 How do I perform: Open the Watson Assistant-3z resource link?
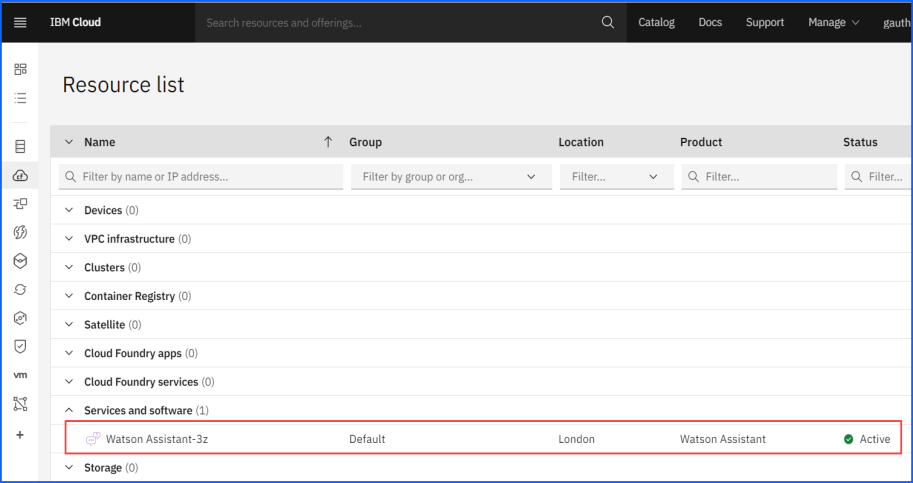pyautogui.click(x=157, y=439)
